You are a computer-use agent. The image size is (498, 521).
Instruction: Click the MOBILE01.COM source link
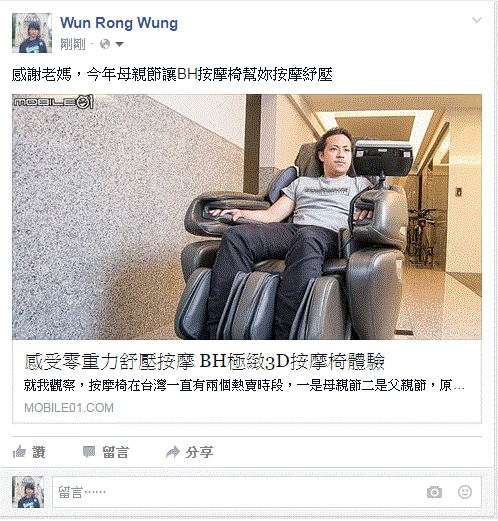click(x=69, y=408)
